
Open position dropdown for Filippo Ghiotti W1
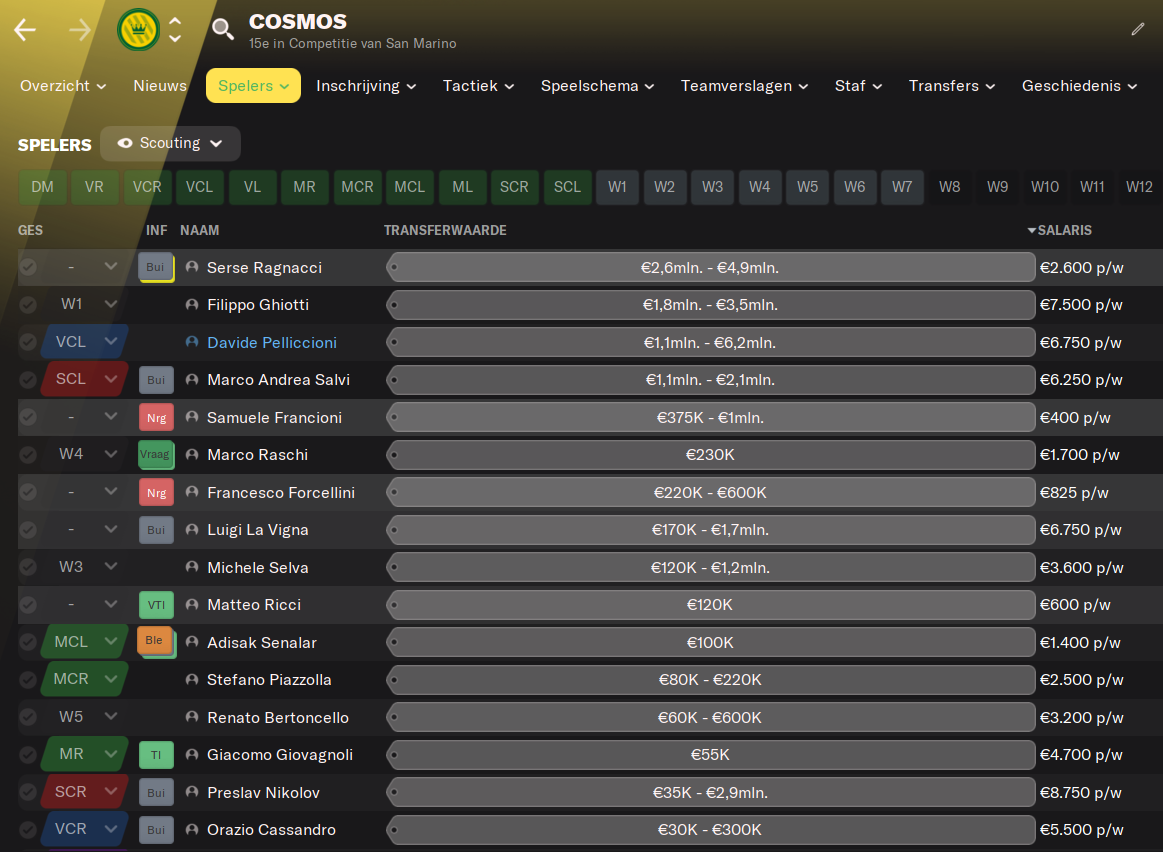tap(111, 303)
